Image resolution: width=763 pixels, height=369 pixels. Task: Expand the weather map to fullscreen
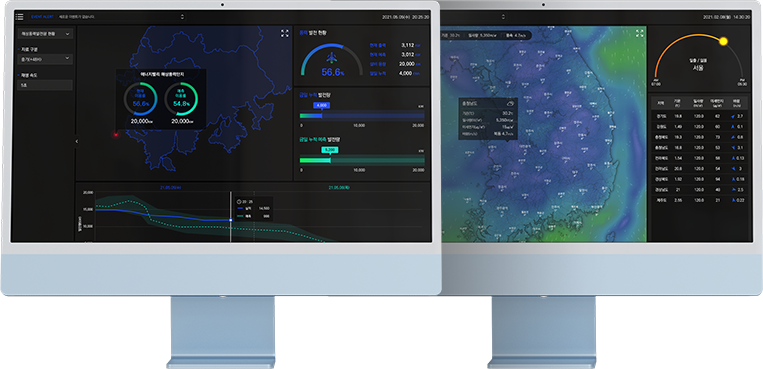[x=640, y=33]
